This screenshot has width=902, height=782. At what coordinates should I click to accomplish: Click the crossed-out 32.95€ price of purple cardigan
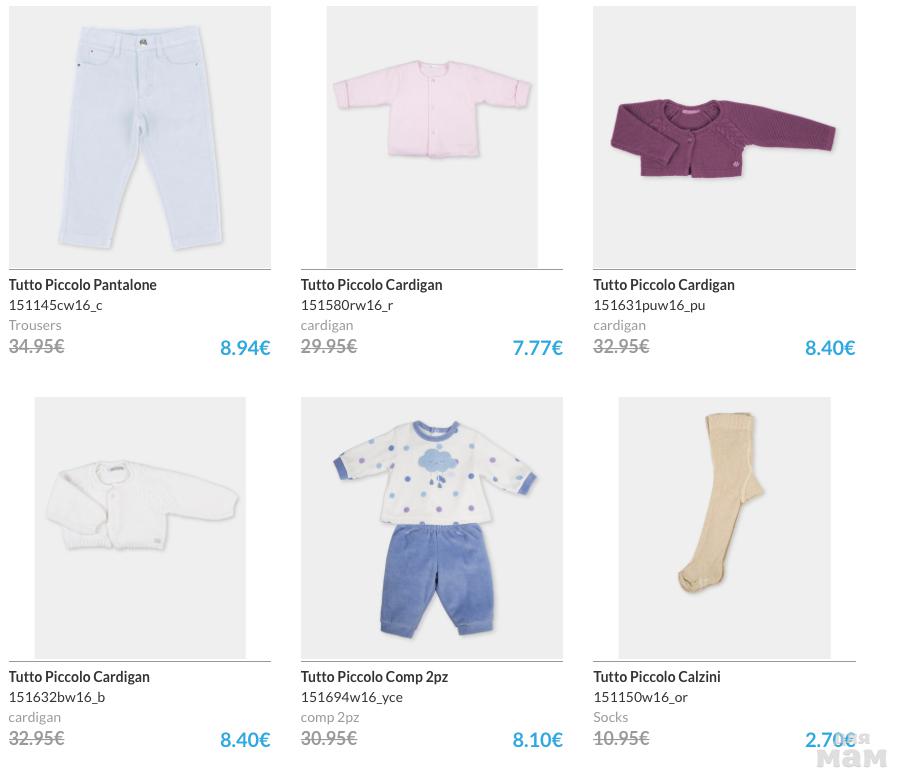click(621, 347)
